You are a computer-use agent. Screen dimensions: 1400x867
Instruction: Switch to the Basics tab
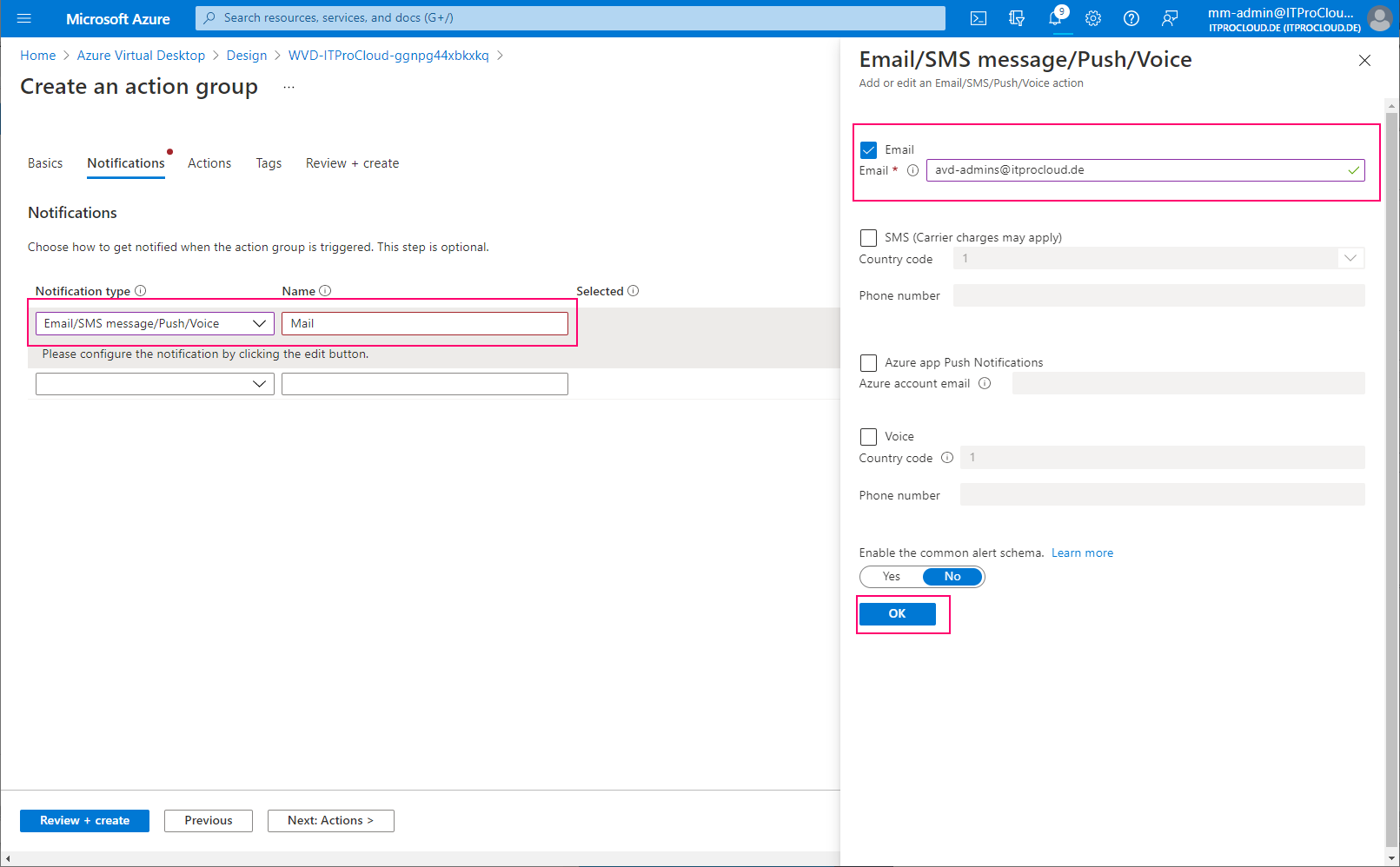point(45,163)
